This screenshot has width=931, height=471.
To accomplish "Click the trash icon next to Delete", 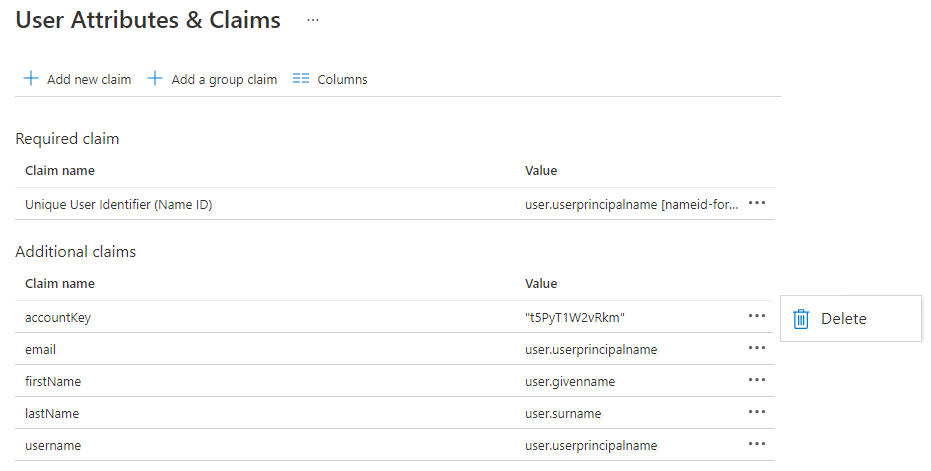I will [x=801, y=319].
